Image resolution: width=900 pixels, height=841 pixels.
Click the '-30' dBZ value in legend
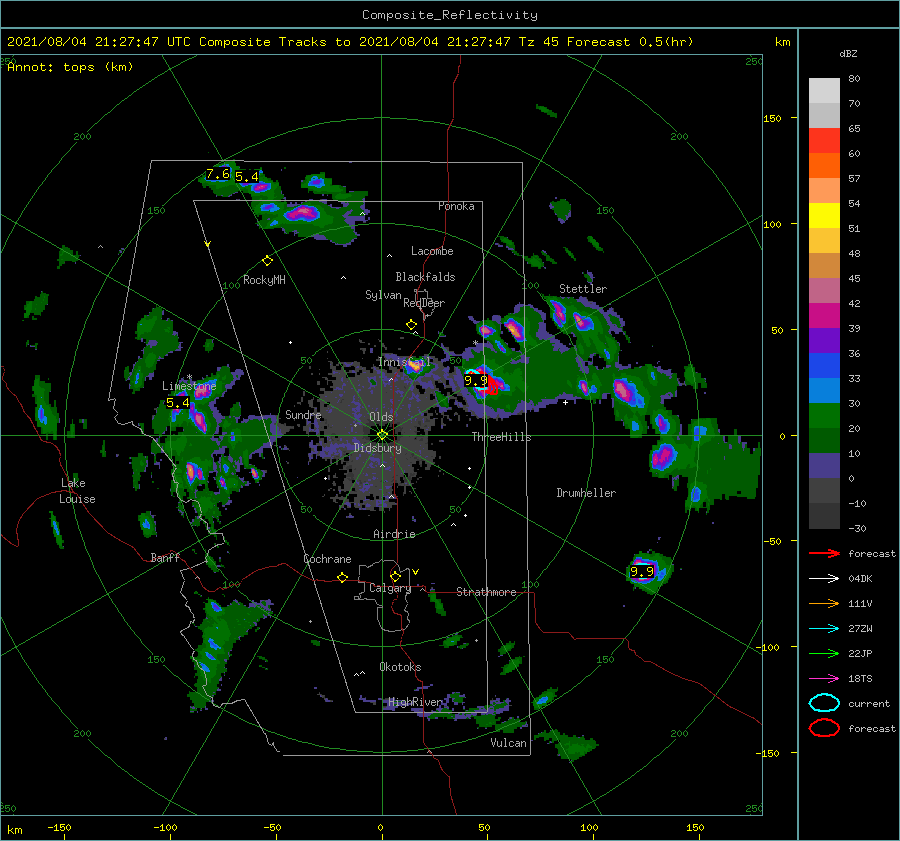pos(857,528)
